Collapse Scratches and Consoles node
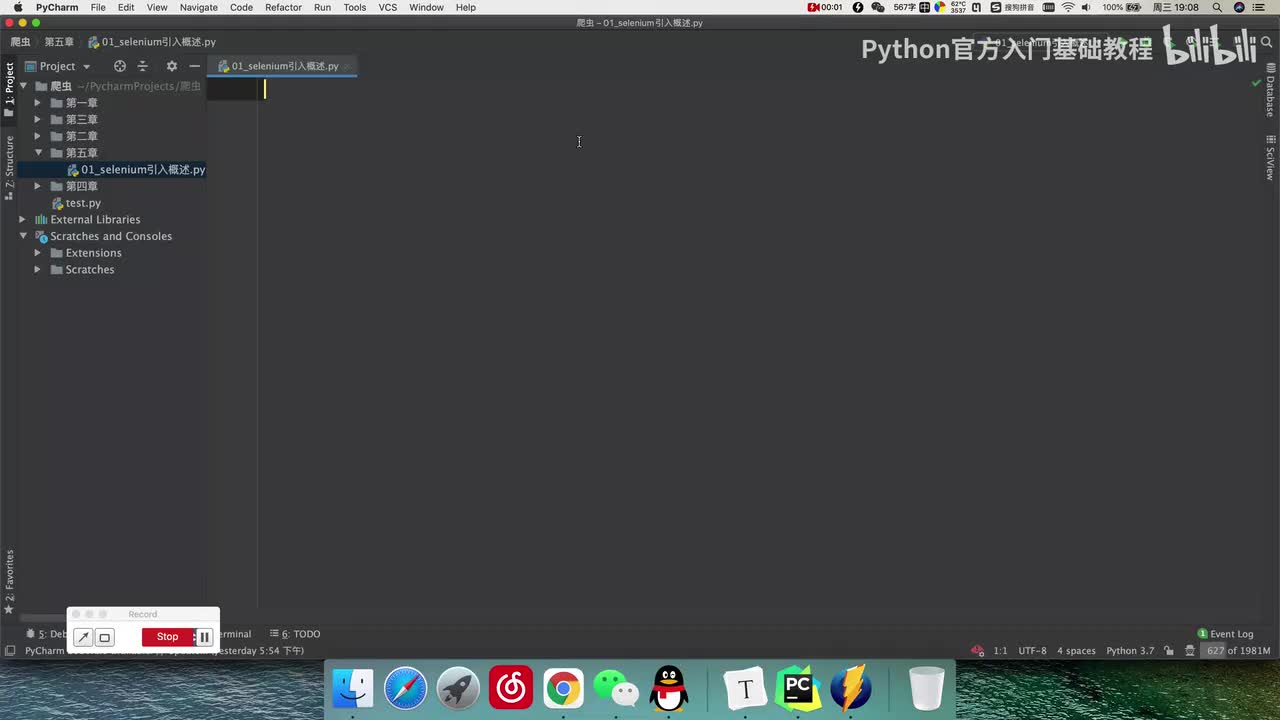This screenshot has height=720, width=1280. (x=23, y=236)
